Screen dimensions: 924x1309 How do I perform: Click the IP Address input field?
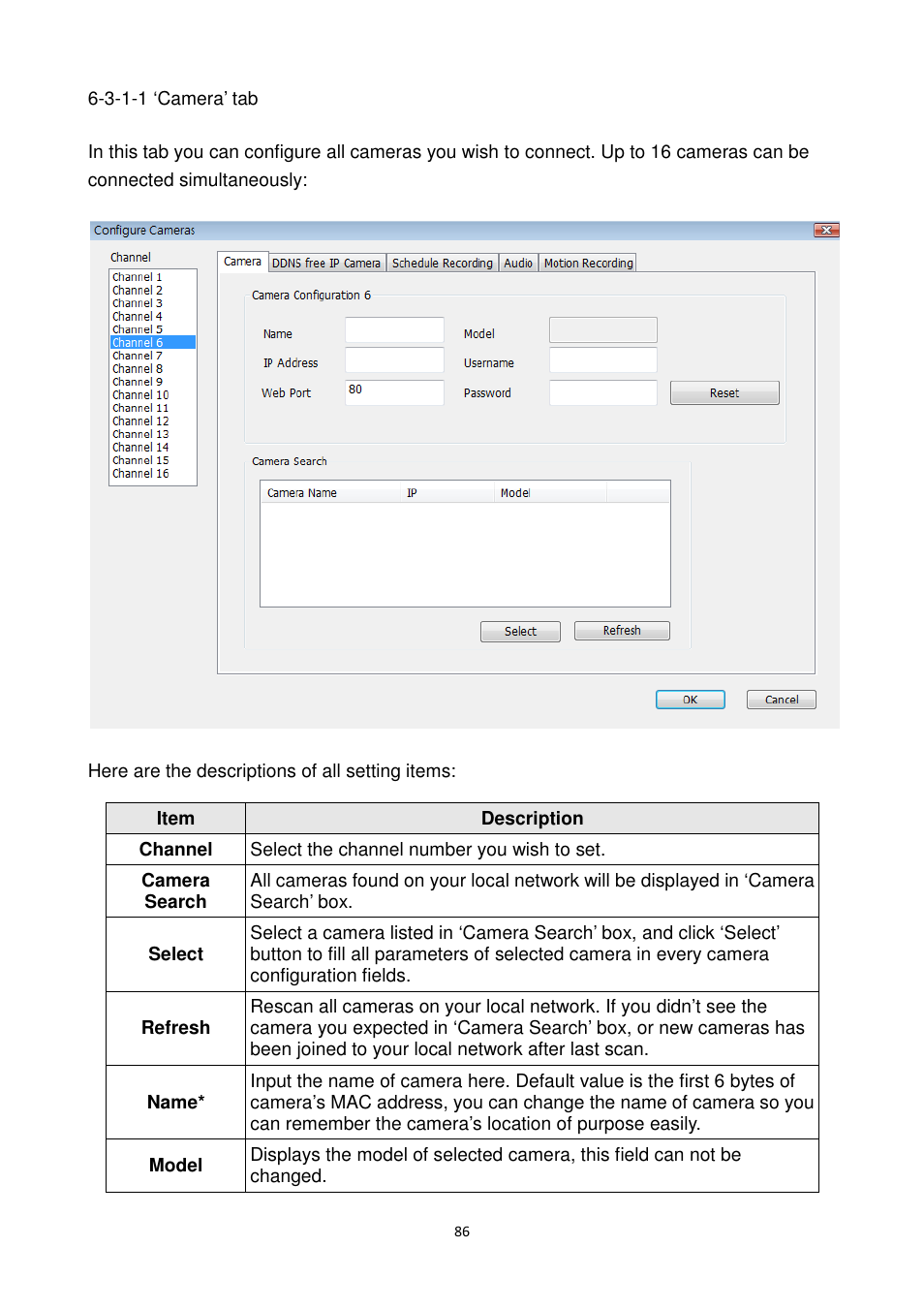(394, 359)
